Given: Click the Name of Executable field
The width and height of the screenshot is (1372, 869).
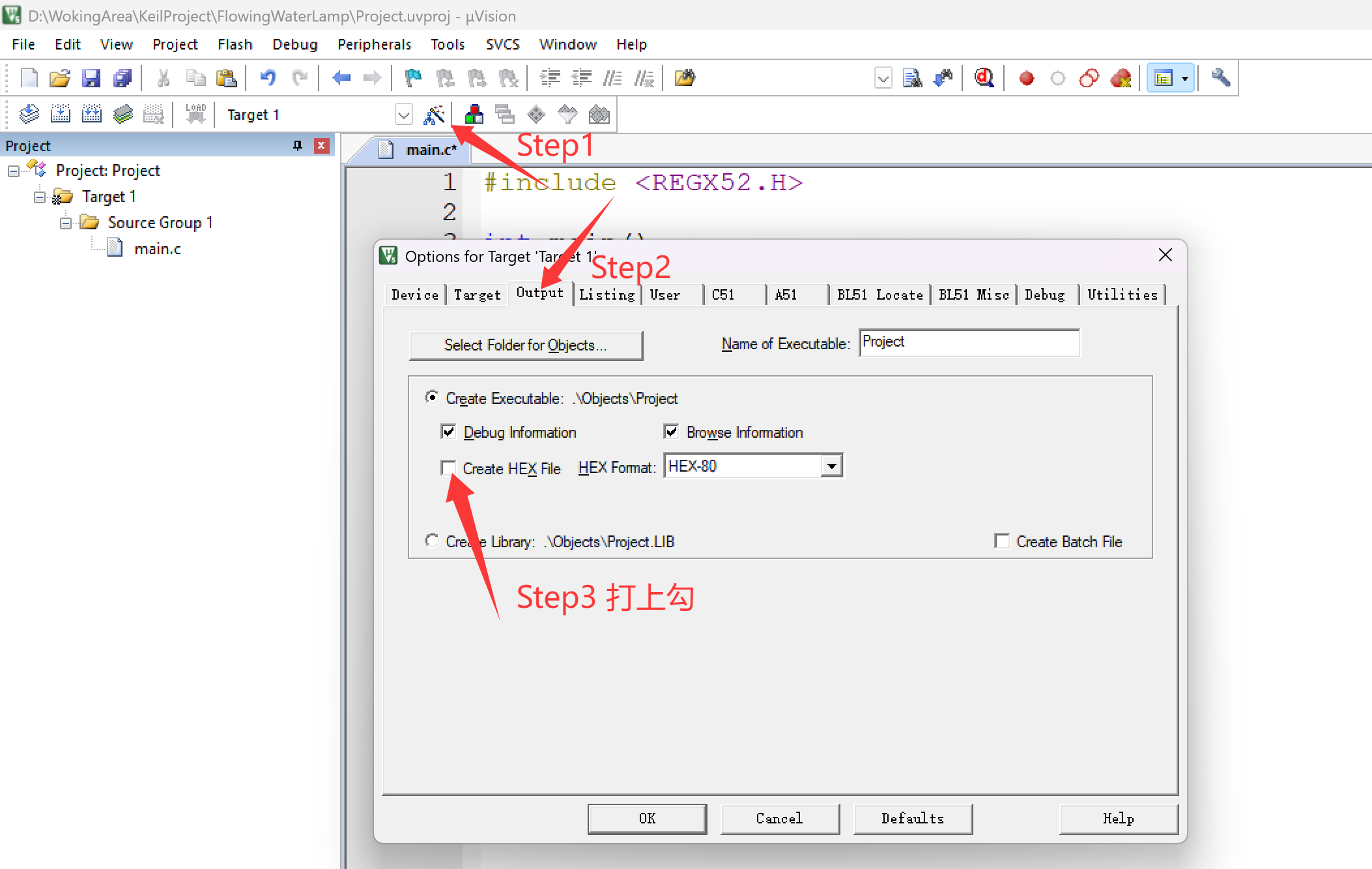Looking at the screenshot, I should coord(969,343).
